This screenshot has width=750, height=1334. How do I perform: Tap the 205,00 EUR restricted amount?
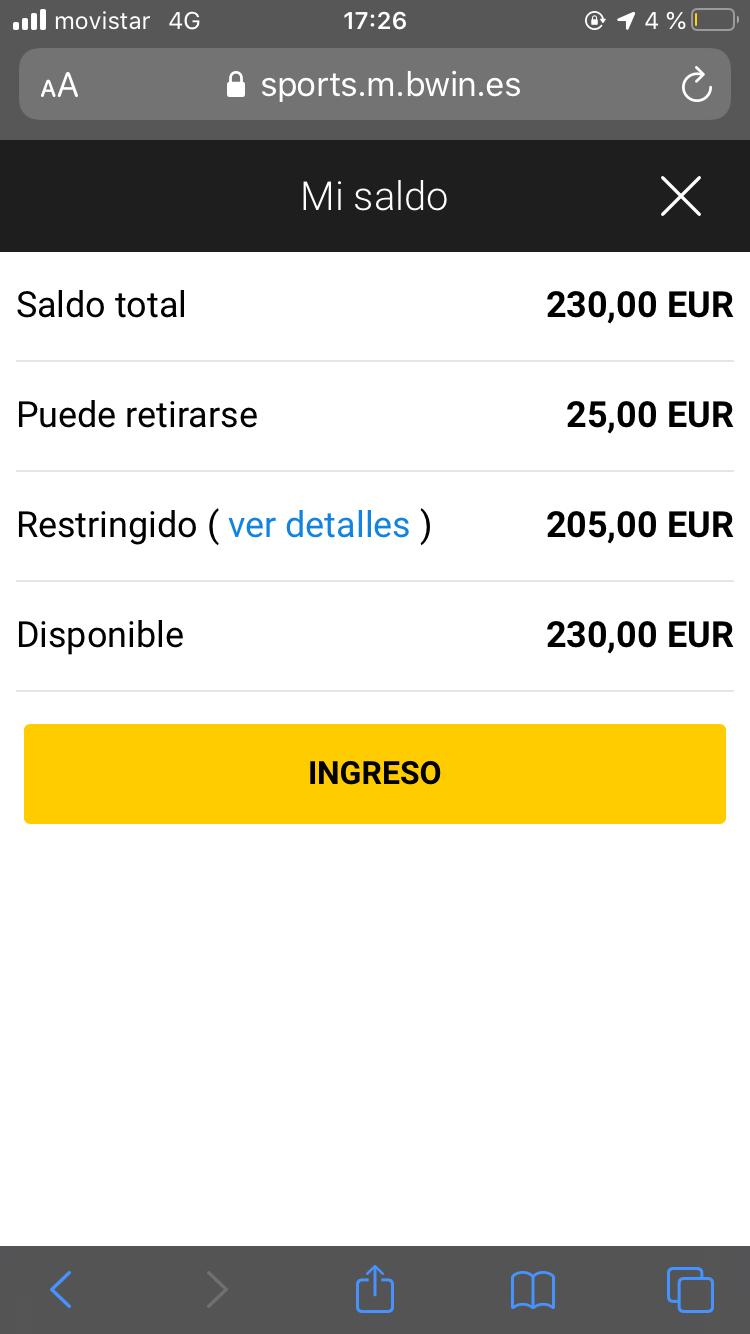tap(639, 525)
